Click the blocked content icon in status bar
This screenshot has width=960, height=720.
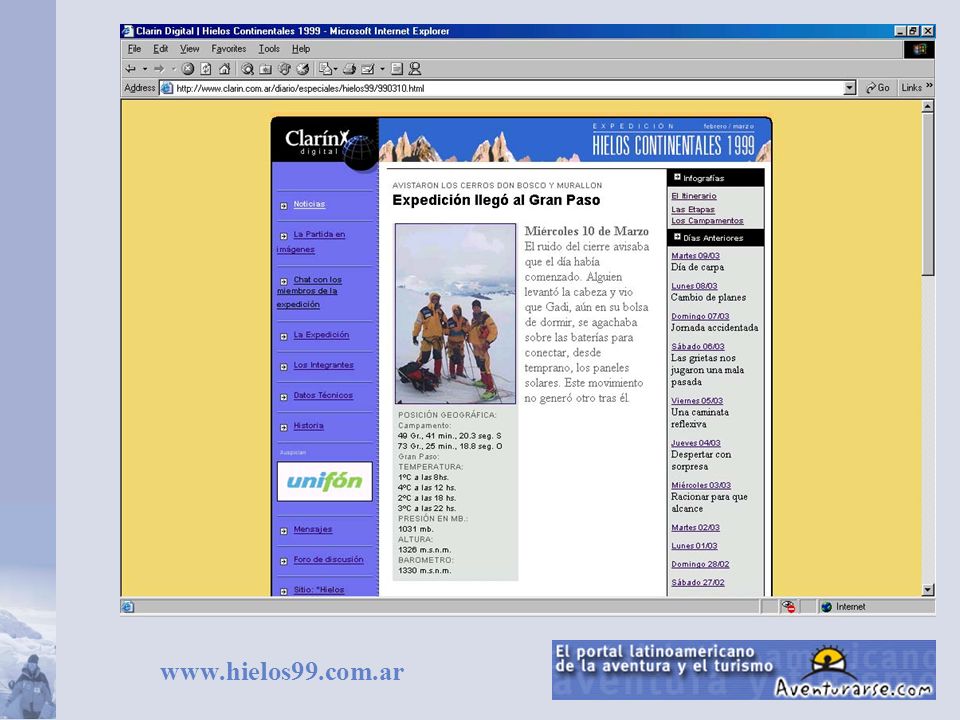[788, 607]
